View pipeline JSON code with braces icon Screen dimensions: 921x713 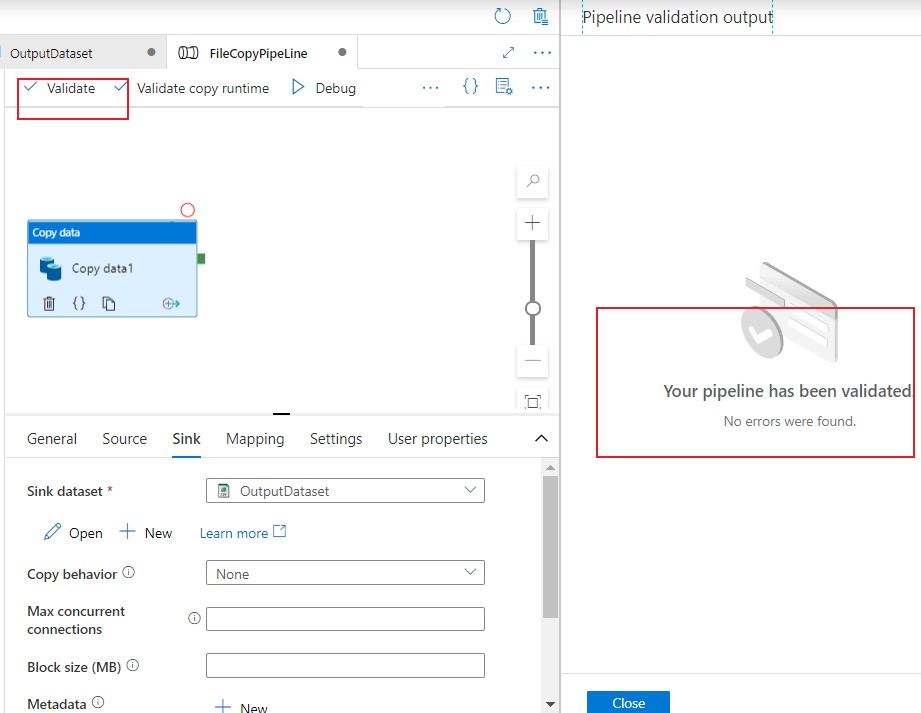pyautogui.click(x=470, y=87)
